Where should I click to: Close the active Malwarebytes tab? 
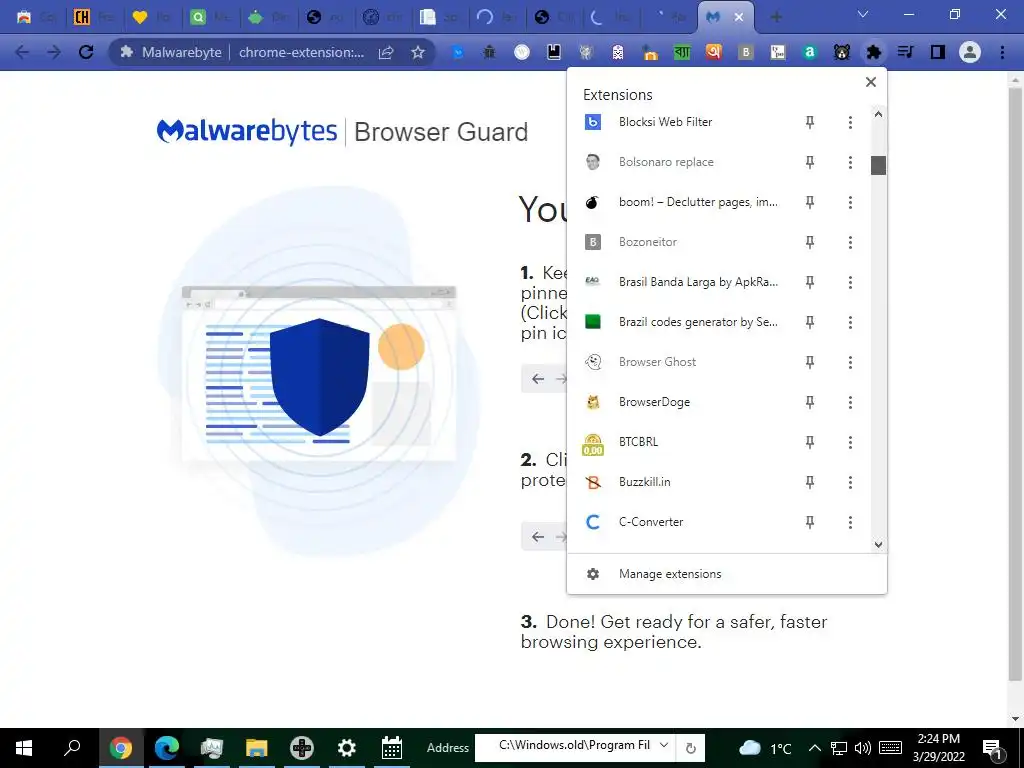pyautogui.click(x=739, y=17)
